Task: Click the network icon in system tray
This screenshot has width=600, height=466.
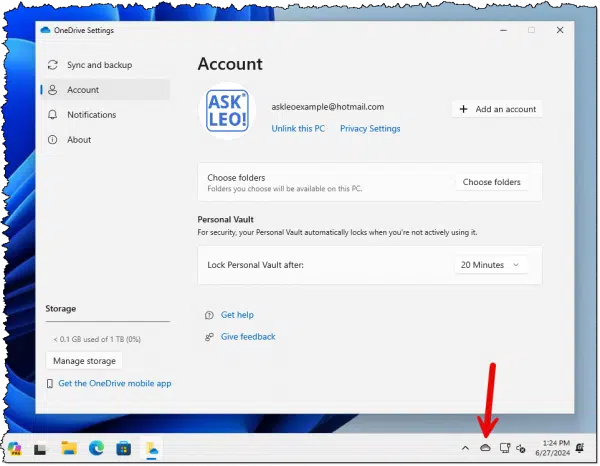Action: 505,448
